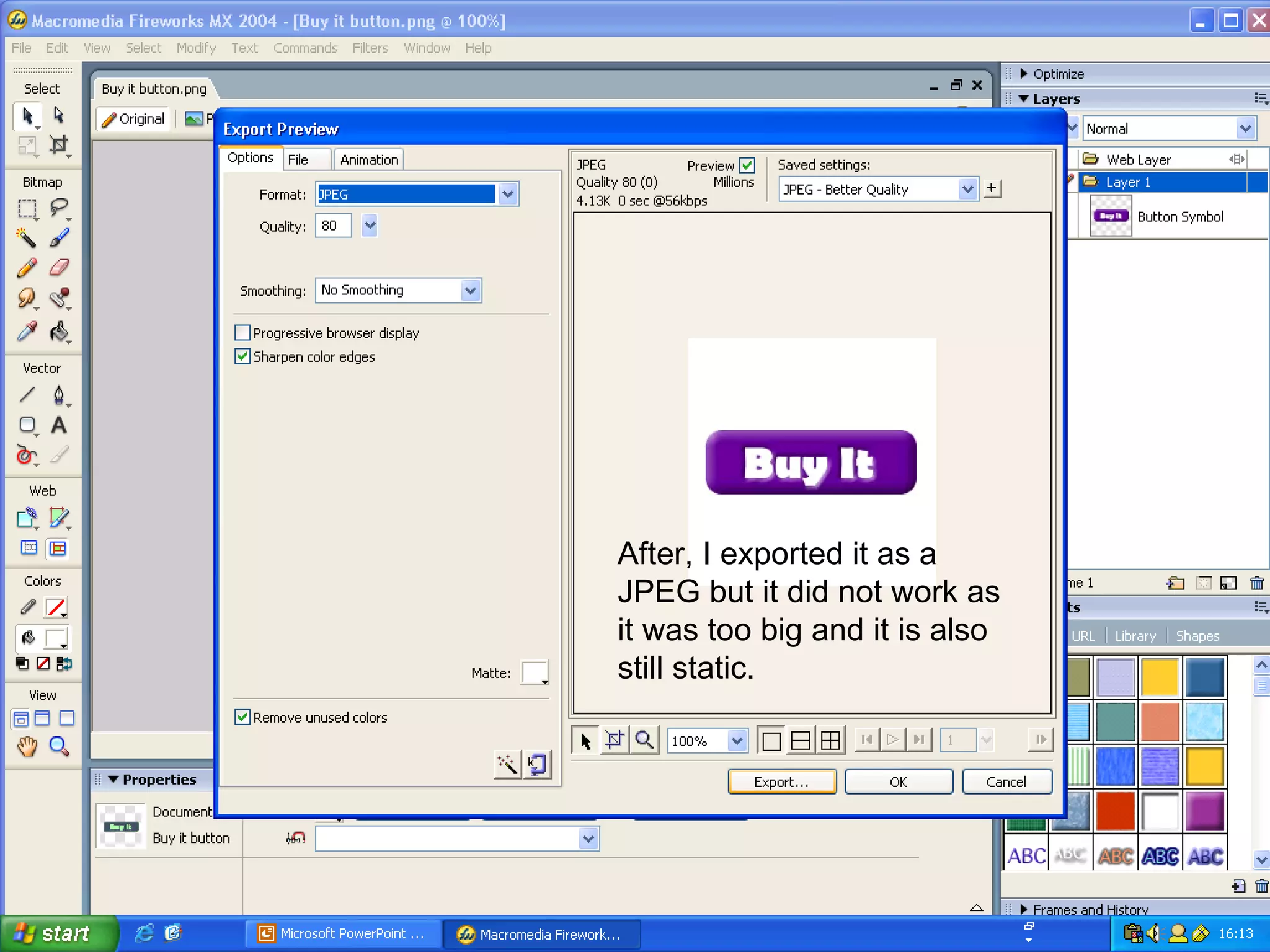This screenshot has height=952, width=1270.
Task: Select the Lasso tool
Action: pos(58,208)
